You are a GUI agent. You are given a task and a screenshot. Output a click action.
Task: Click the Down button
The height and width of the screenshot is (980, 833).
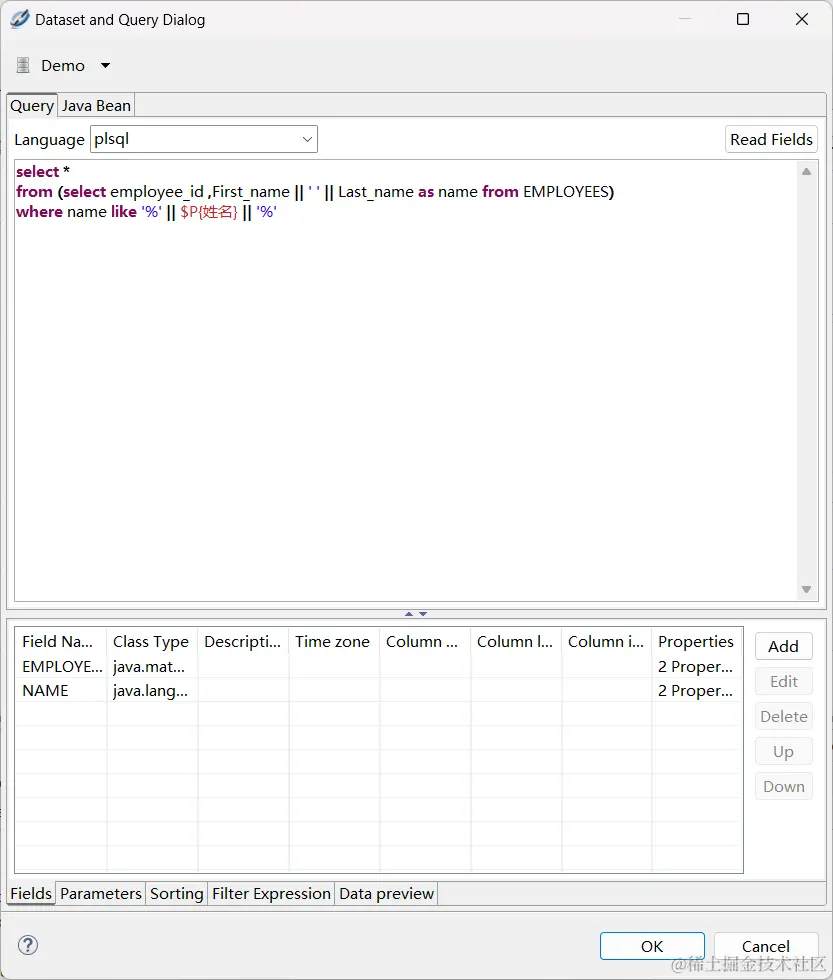[x=784, y=786]
